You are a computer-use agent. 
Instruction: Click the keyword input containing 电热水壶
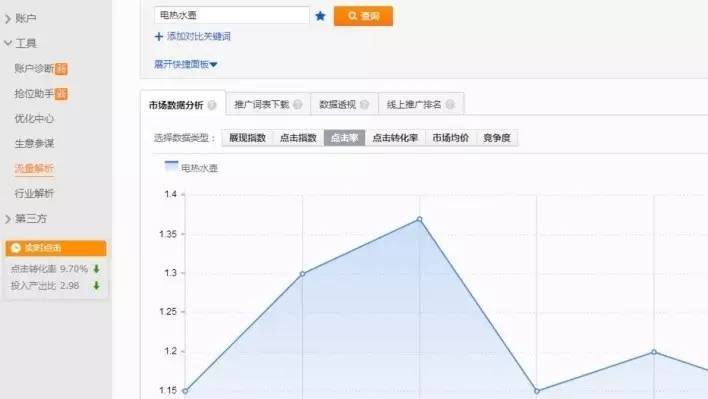pyautogui.click(x=232, y=15)
